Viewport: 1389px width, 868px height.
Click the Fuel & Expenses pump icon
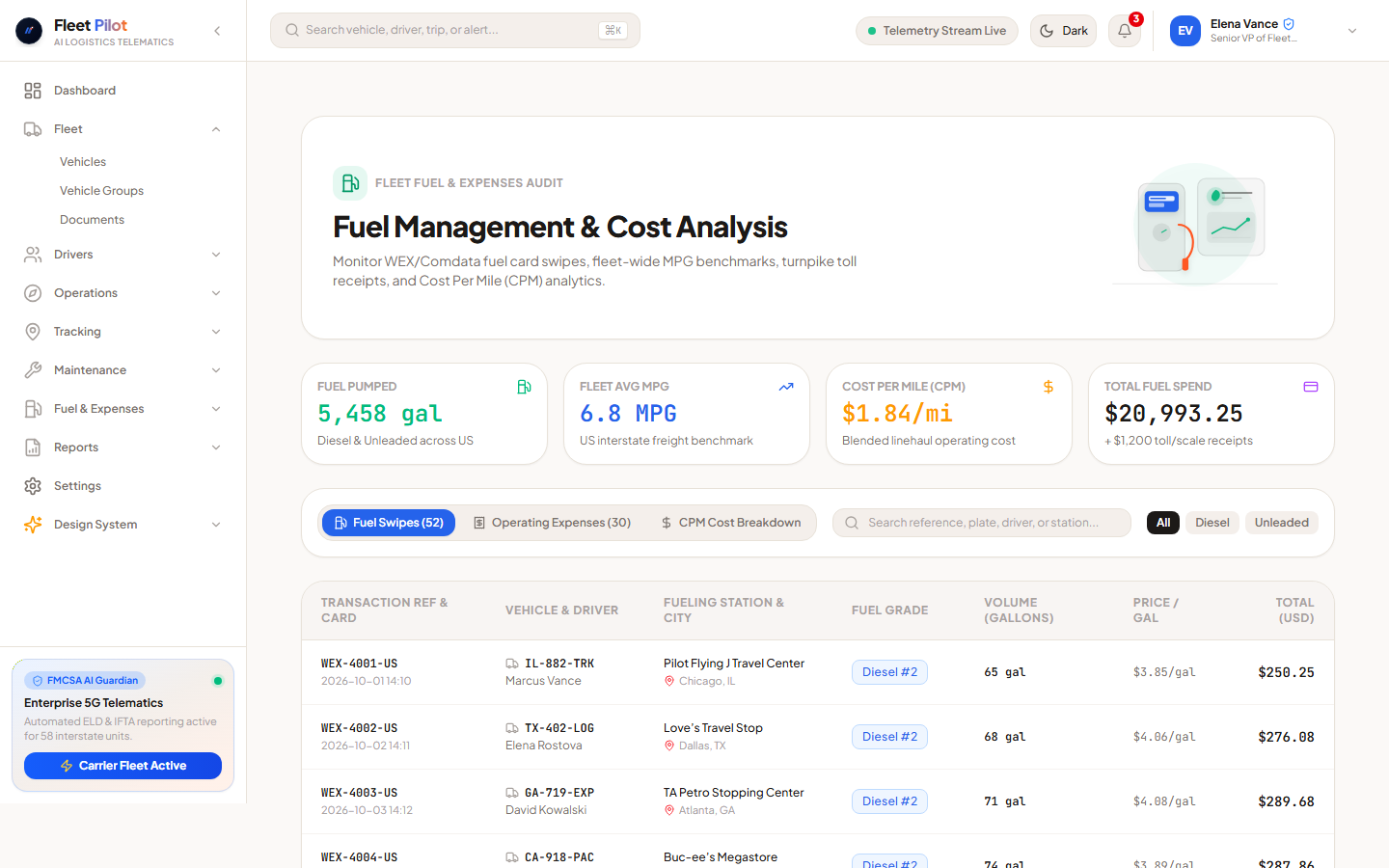point(33,409)
